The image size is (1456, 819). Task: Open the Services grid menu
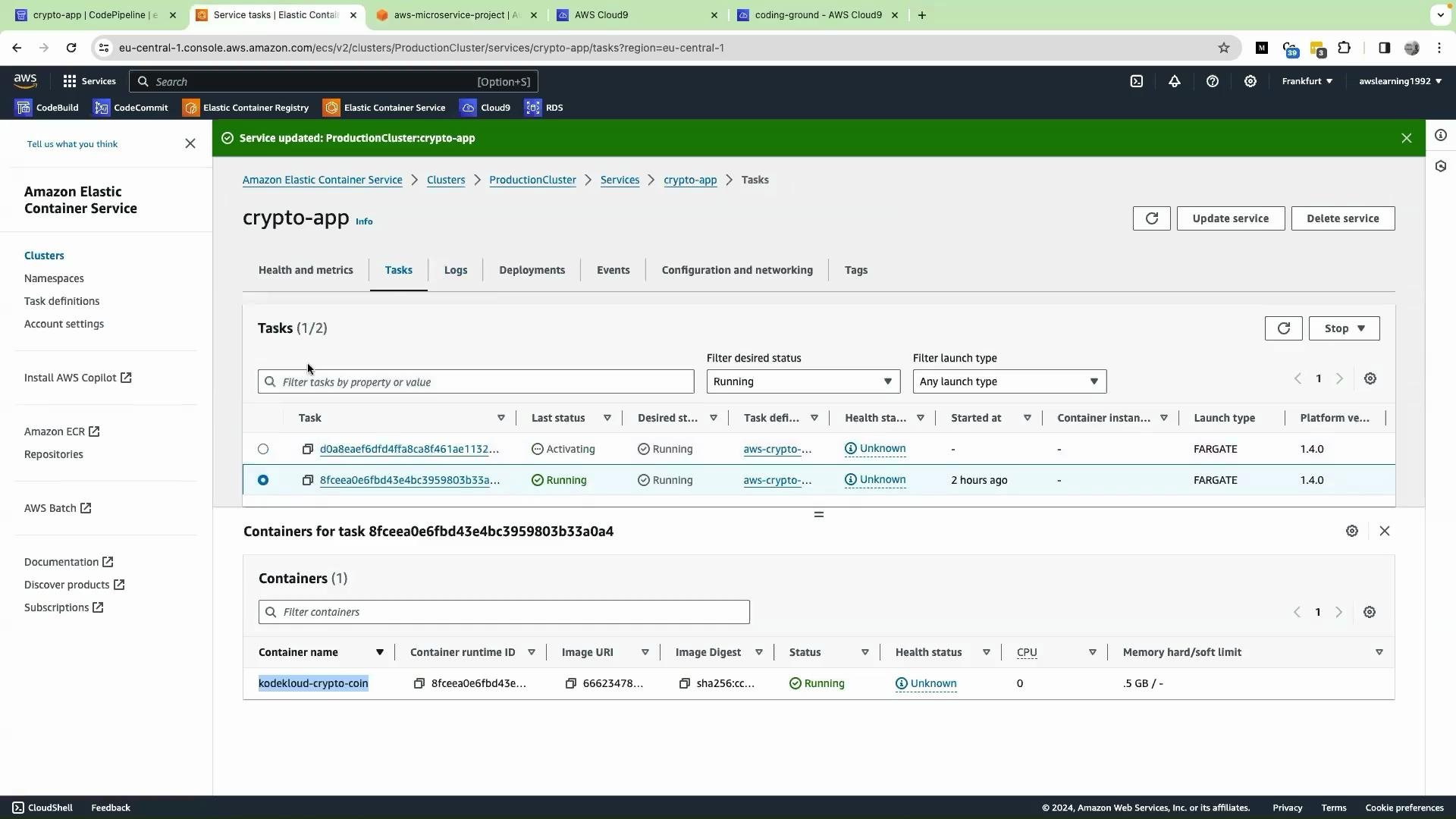tap(89, 81)
